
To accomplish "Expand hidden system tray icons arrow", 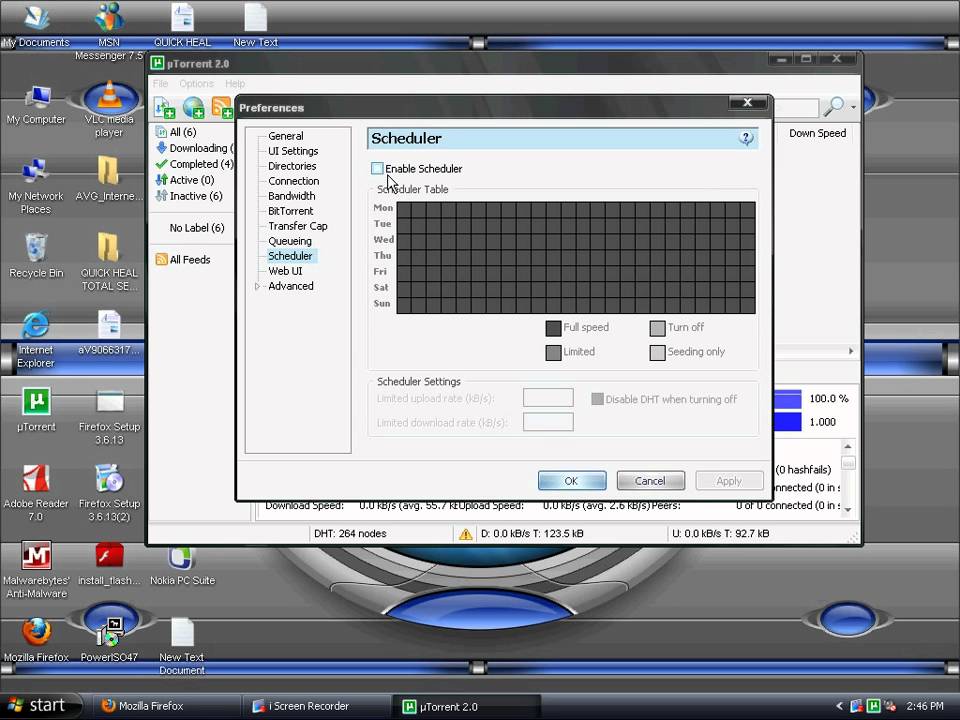I will coord(839,706).
